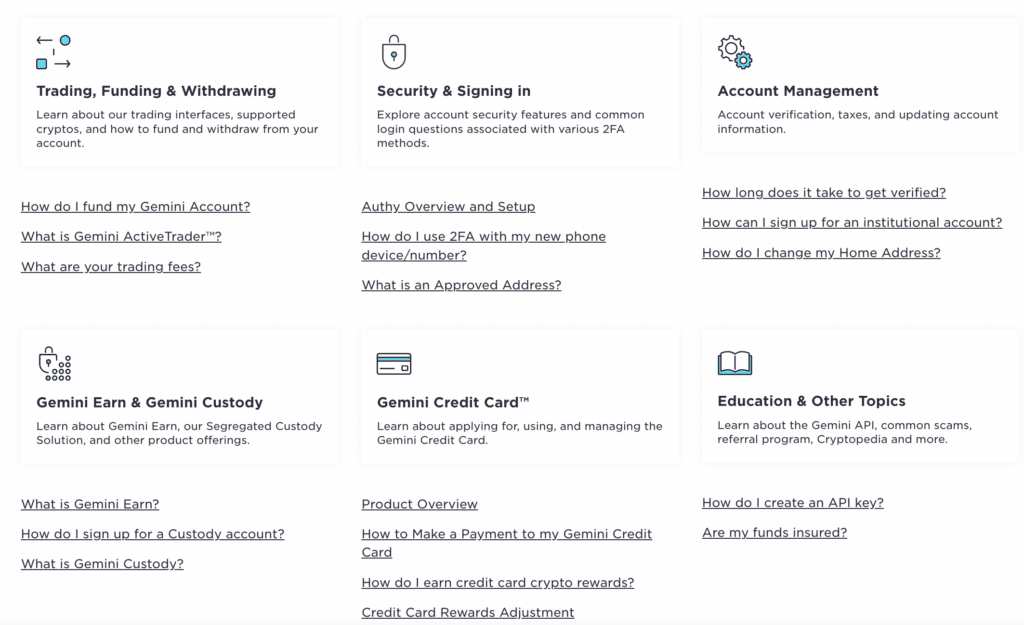
Task: Open 'What is Gemini ActiveTrader' link
Action: pos(121,237)
